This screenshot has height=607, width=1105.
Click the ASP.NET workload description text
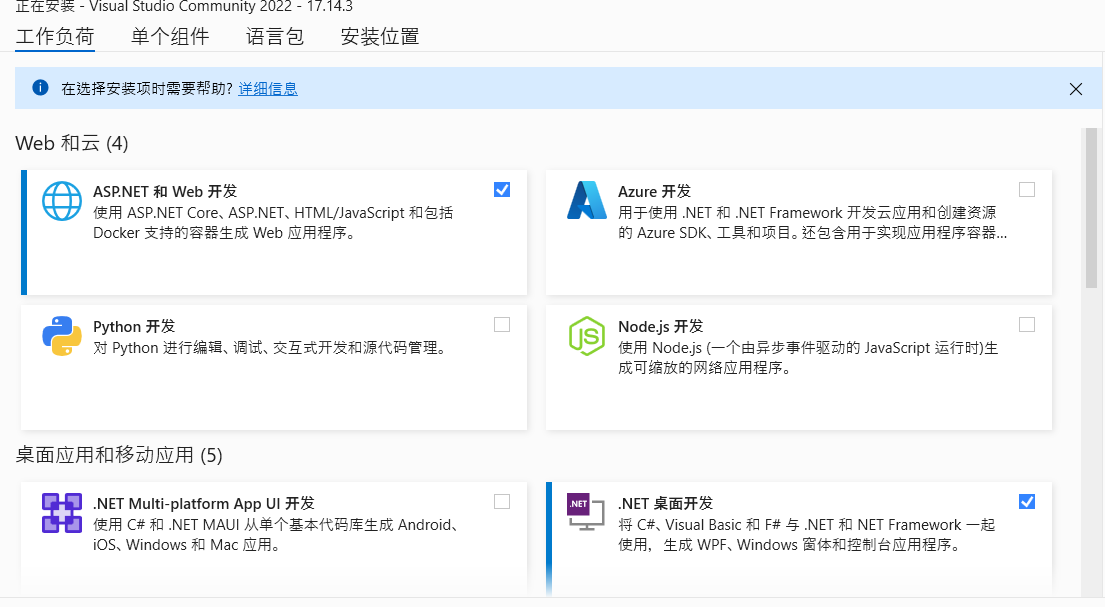[x=273, y=223]
